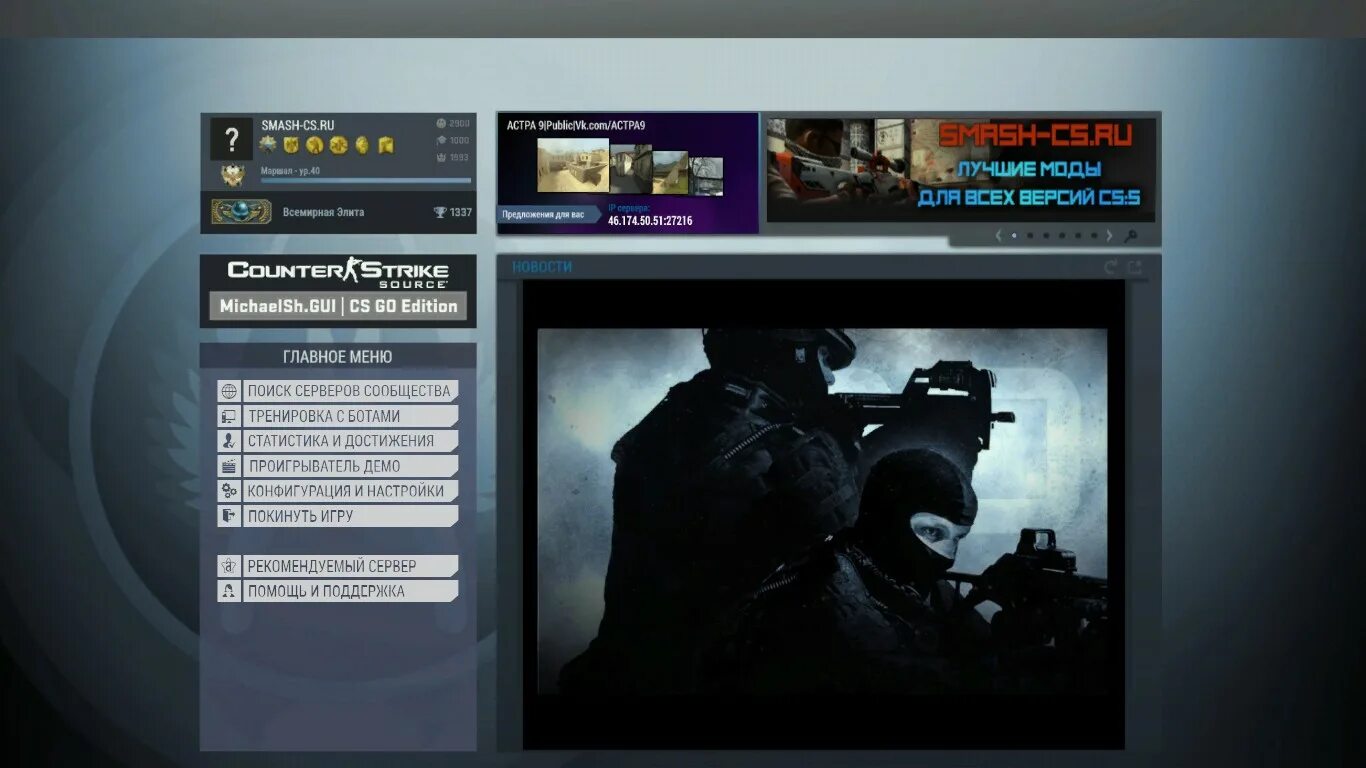Click the gears icon beside Конфигурация и настройки

[x=229, y=491]
